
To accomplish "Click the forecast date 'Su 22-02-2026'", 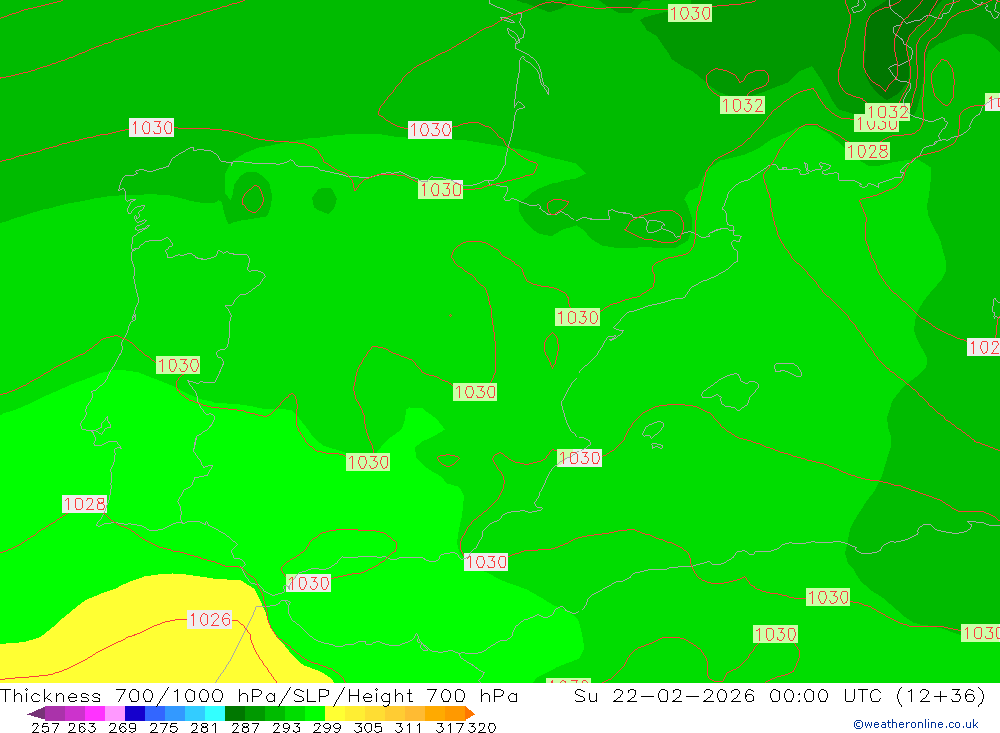I will pyautogui.click(x=665, y=695).
